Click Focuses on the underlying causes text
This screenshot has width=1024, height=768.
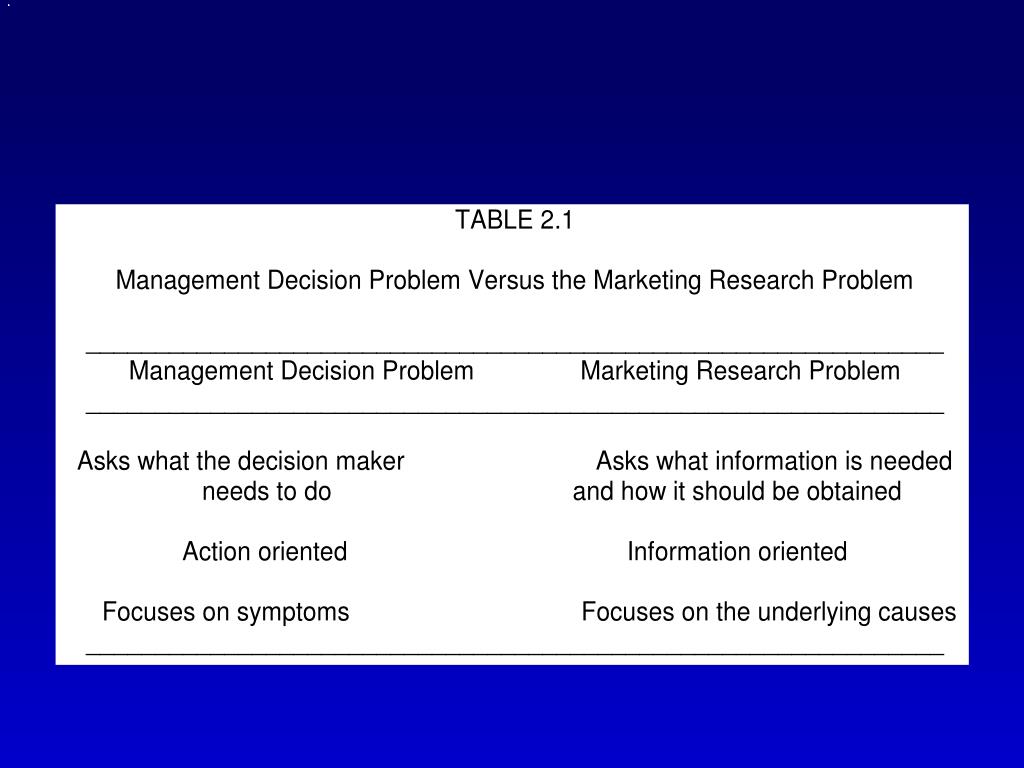point(769,613)
